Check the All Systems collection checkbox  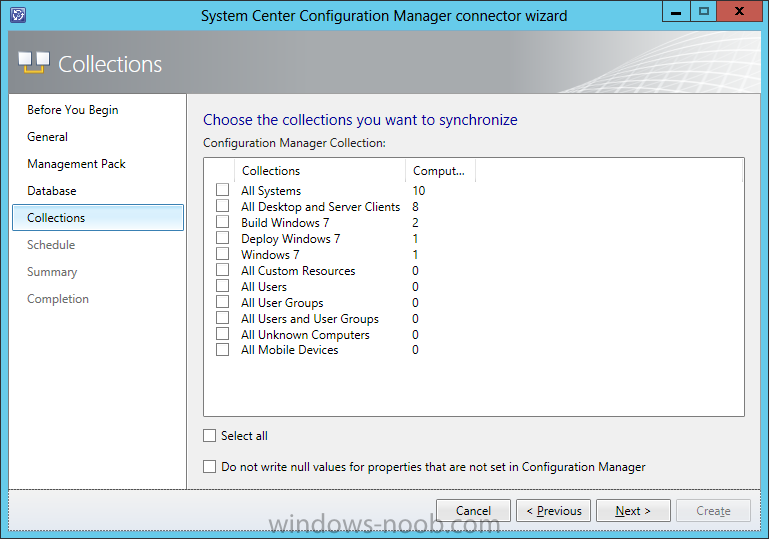pos(222,190)
